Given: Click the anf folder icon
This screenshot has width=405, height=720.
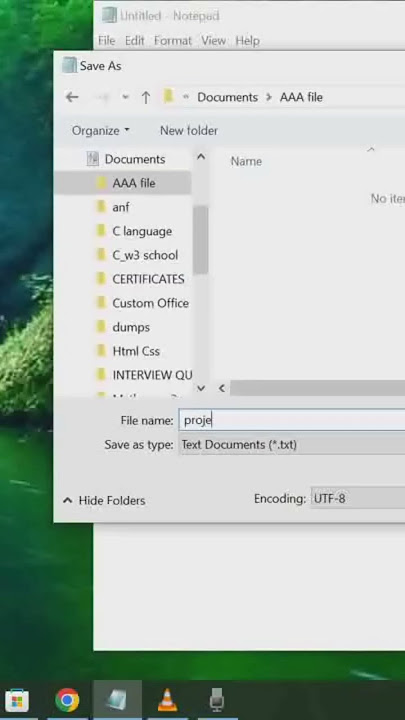Looking at the screenshot, I should pyautogui.click(x=101, y=207).
